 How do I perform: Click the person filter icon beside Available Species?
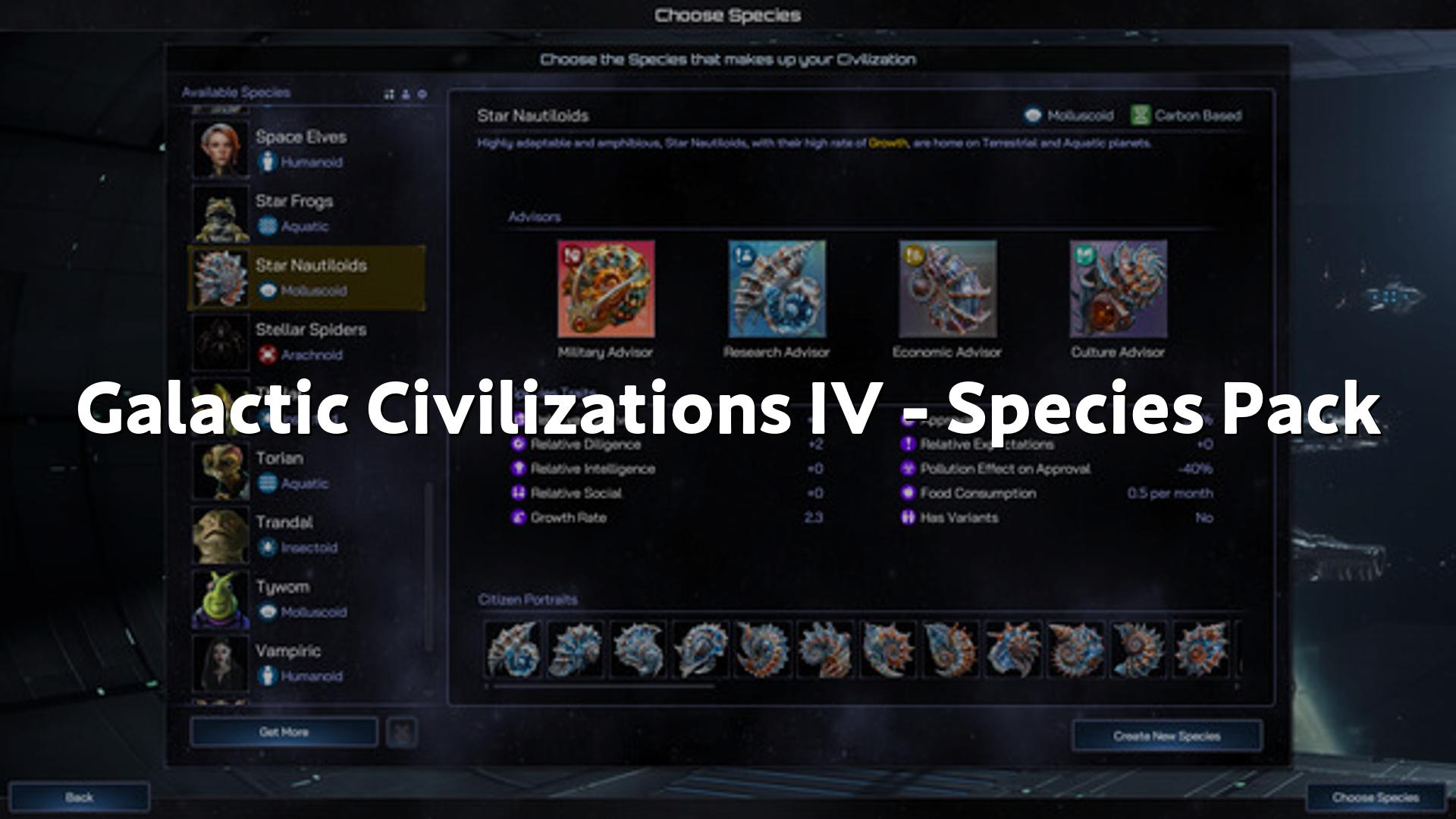(406, 94)
